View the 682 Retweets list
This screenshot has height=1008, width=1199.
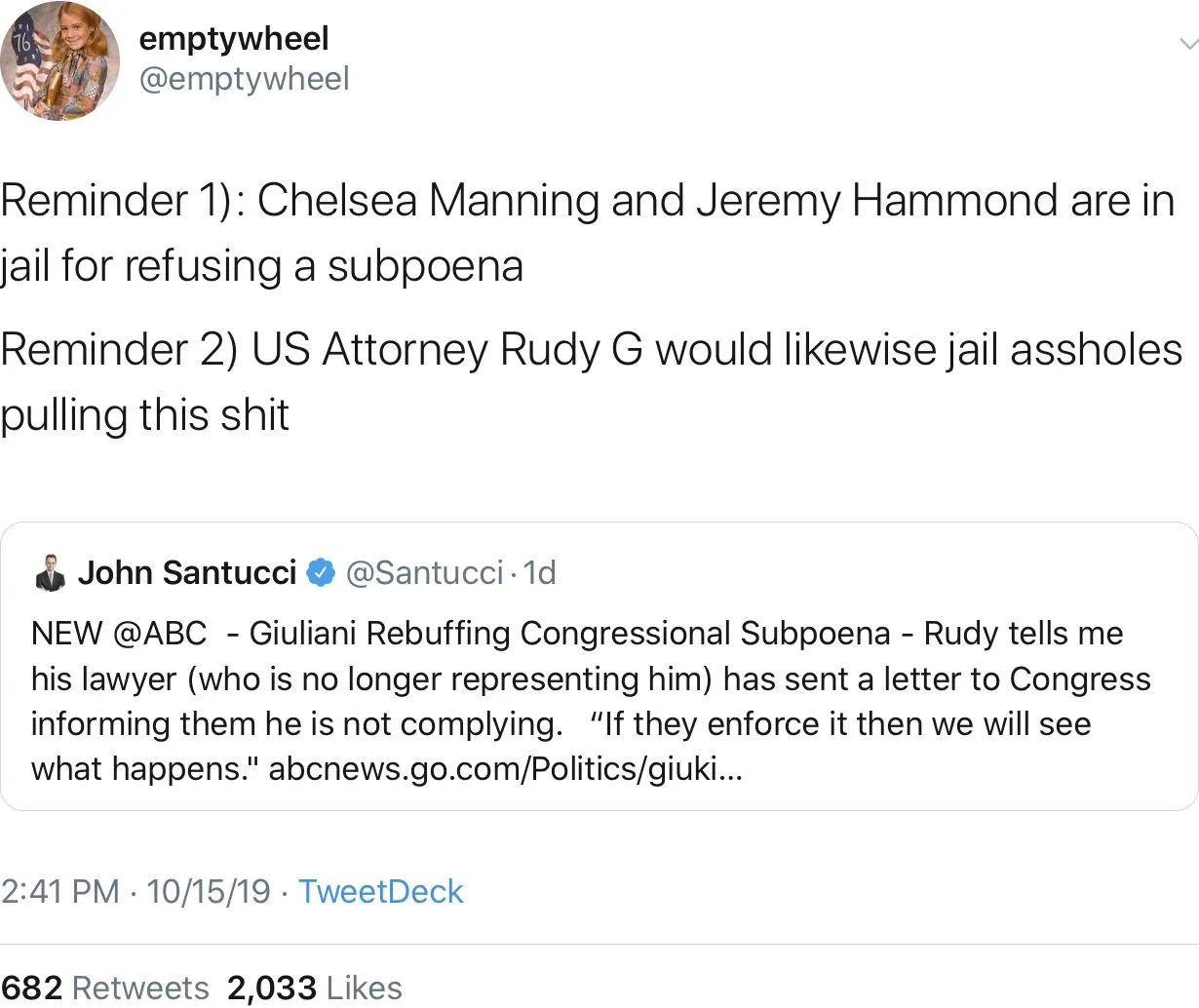105,988
